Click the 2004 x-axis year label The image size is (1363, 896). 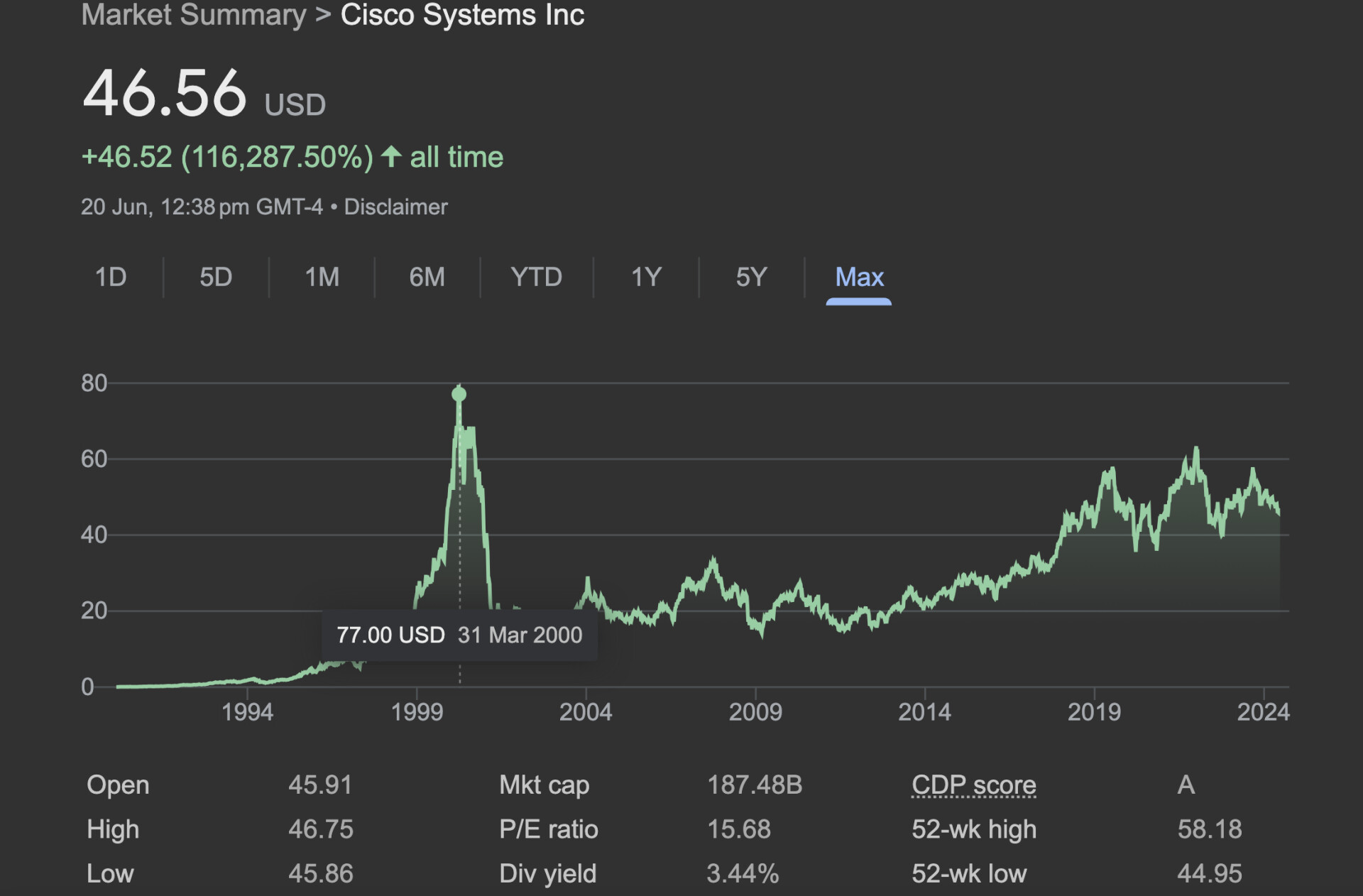(x=586, y=712)
